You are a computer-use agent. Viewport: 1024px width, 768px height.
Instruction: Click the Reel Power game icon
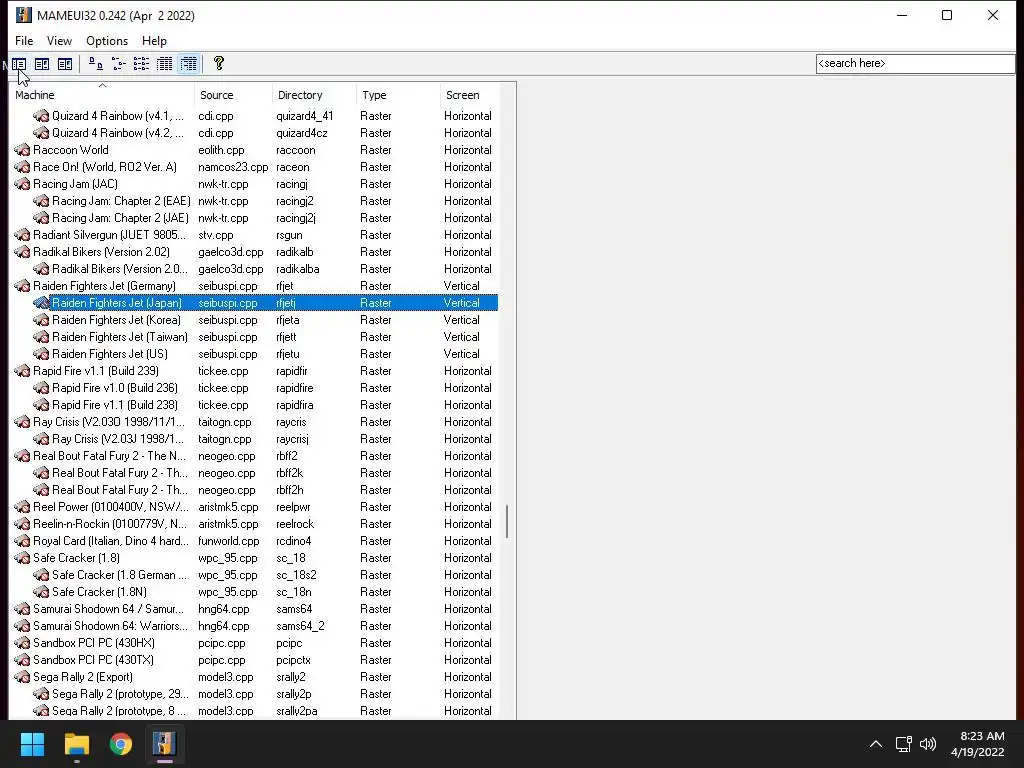click(x=22, y=507)
